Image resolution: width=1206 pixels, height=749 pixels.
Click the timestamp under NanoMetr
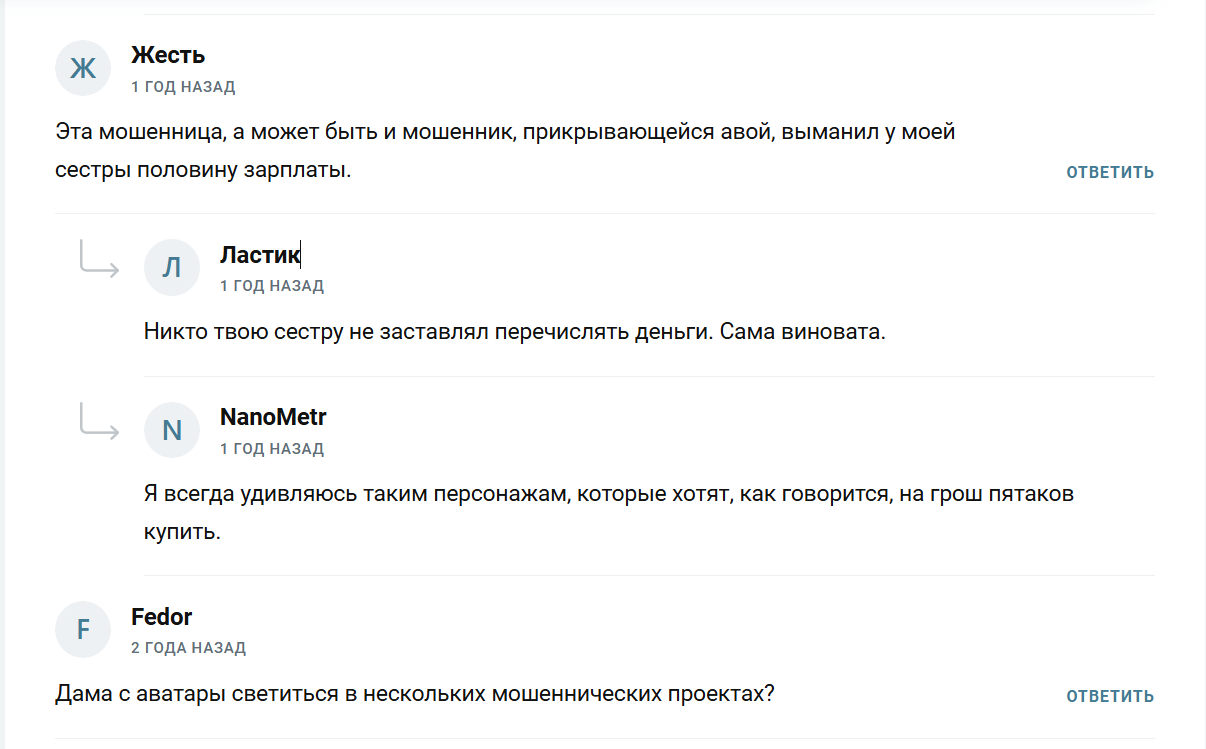(x=272, y=449)
